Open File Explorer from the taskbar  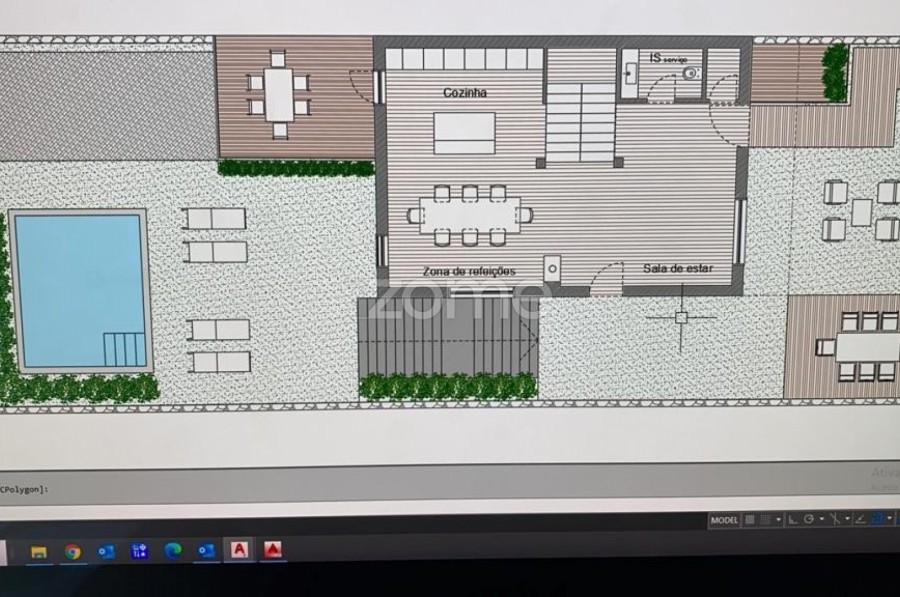(38, 551)
